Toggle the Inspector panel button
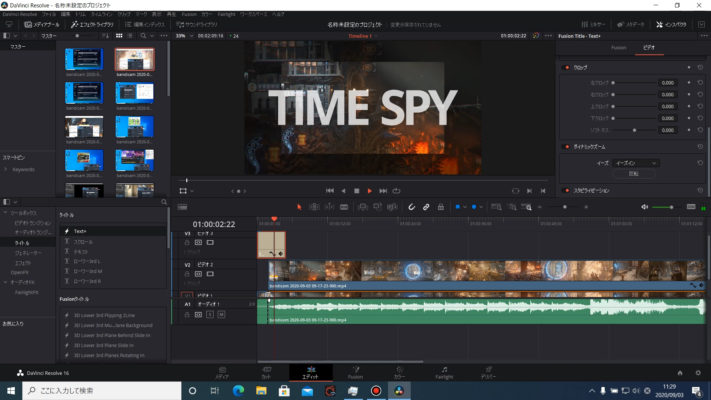Image resolution: width=711 pixels, height=400 pixels. coord(672,24)
